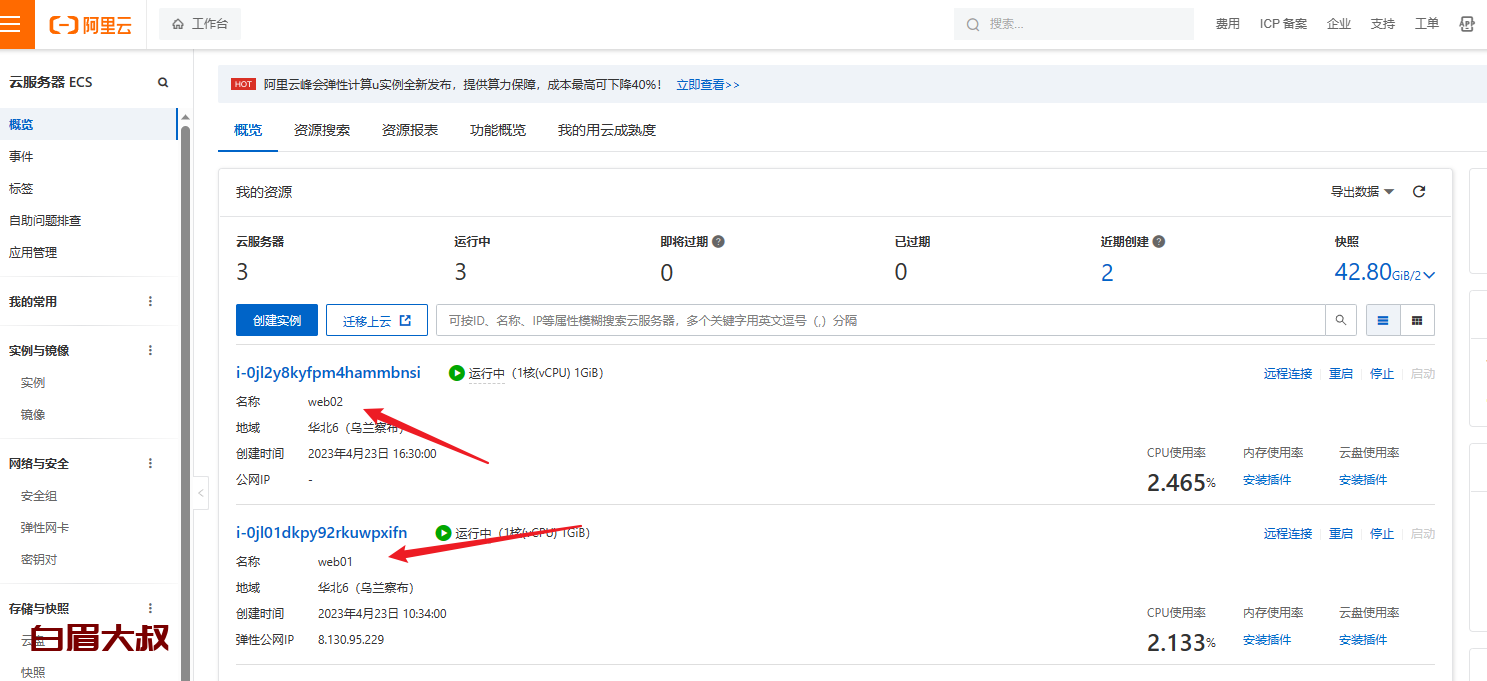Viewport: 1487px width, 681px height.
Task: Click the 迁移上云 button
Action: pyautogui.click(x=377, y=320)
